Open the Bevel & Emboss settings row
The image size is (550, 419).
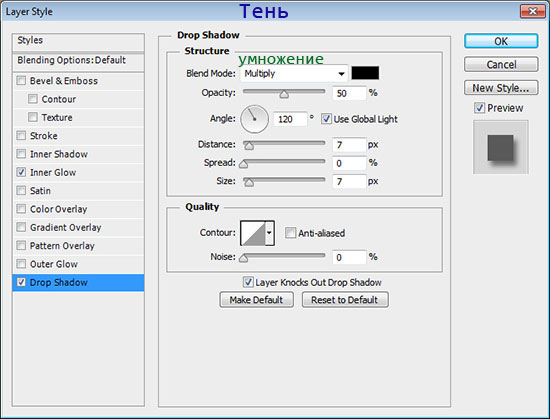[x=78, y=81]
